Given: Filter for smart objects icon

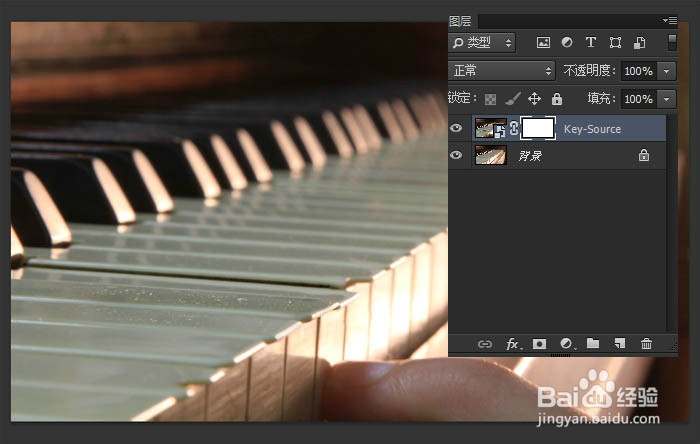Looking at the screenshot, I should click(639, 42).
